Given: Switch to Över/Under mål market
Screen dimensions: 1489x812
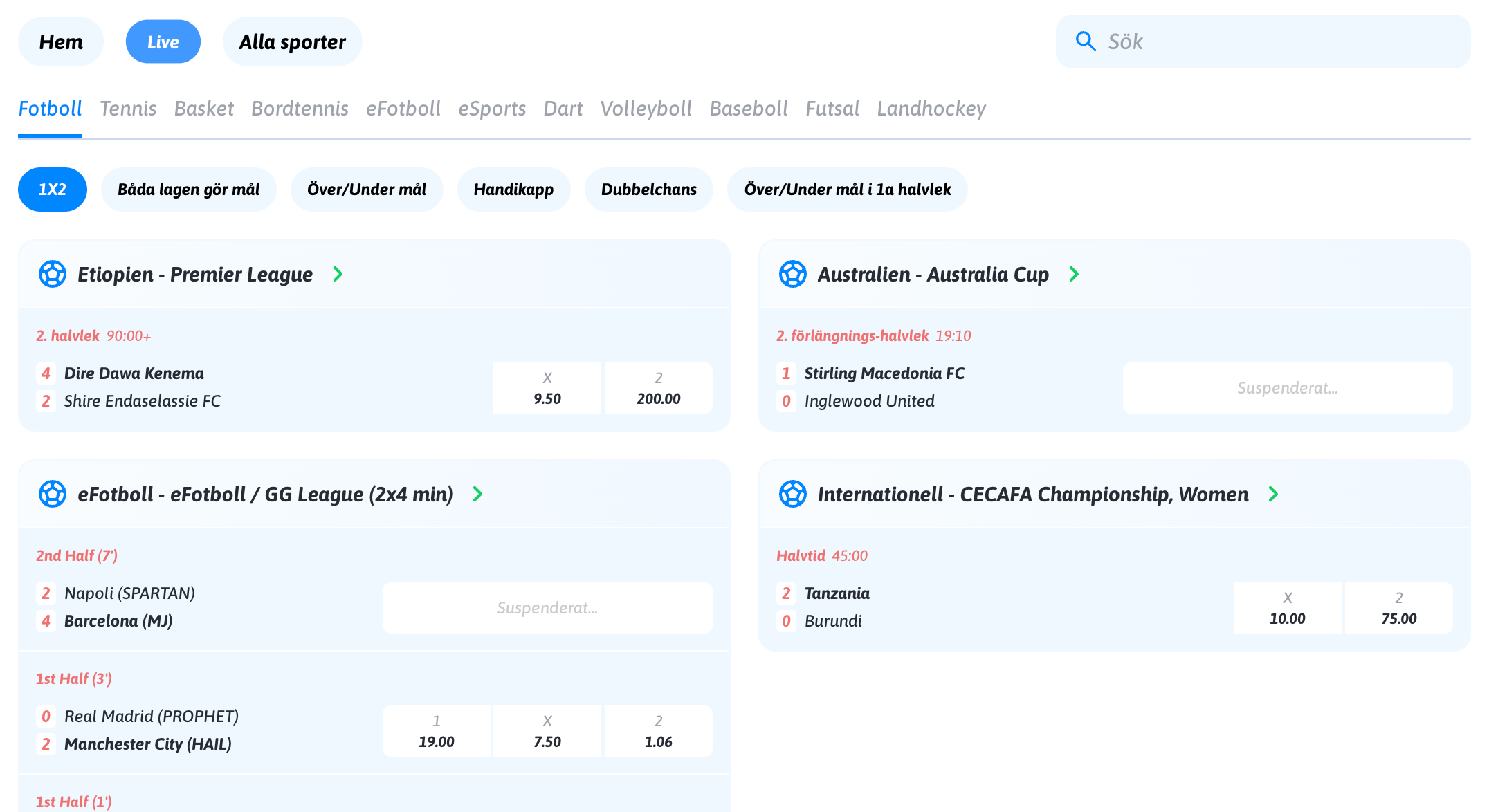Looking at the screenshot, I should coord(366,190).
